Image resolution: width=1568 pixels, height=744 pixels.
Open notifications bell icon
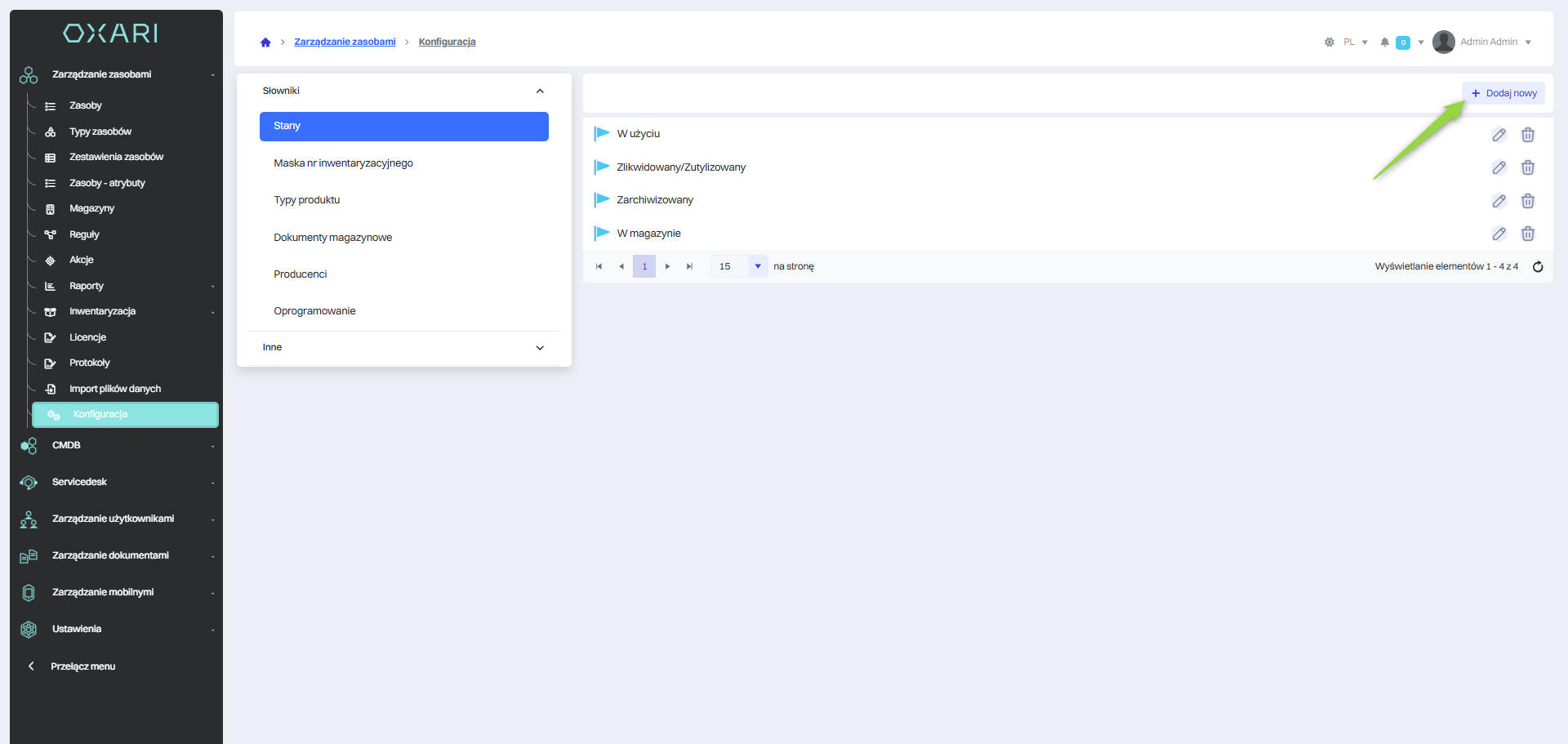pos(1384,42)
